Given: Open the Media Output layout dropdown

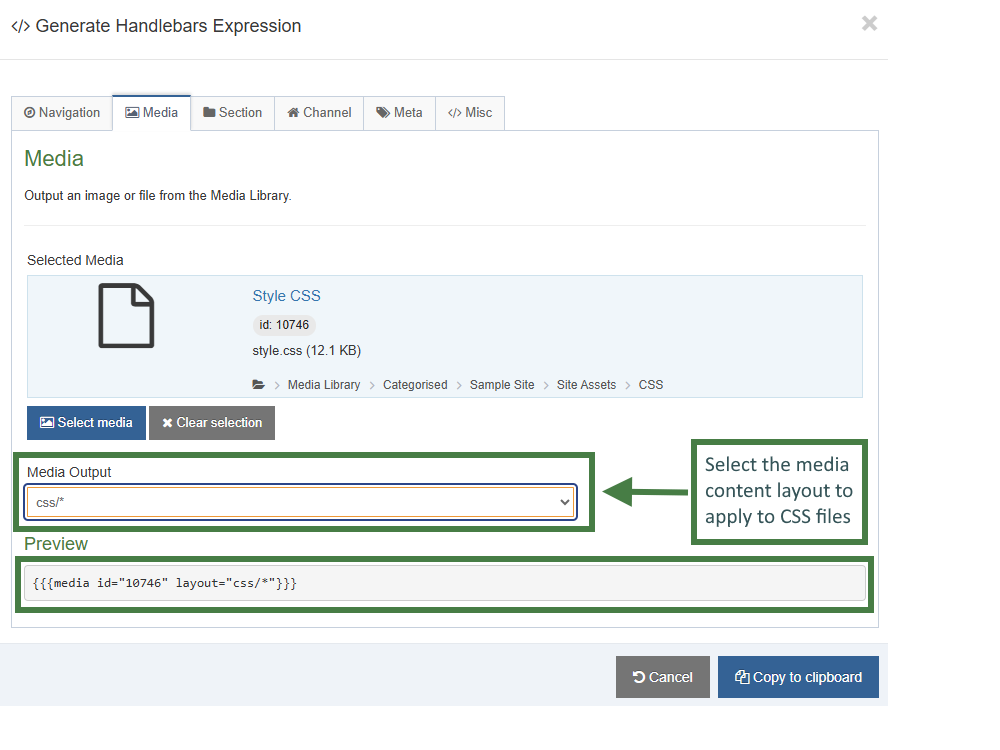Looking at the screenshot, I should 300,502.
